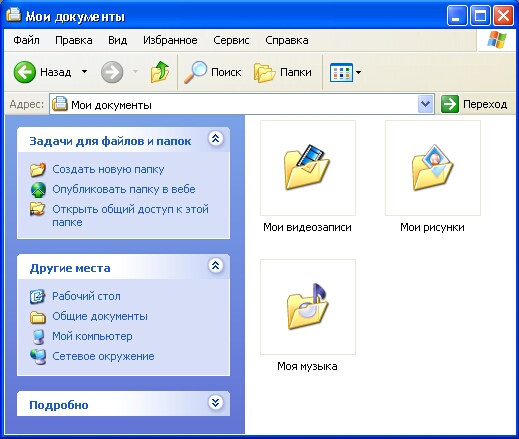Open the Views dropdown arrow
Screen dimensions: 519x439
(x=358, y=72)
